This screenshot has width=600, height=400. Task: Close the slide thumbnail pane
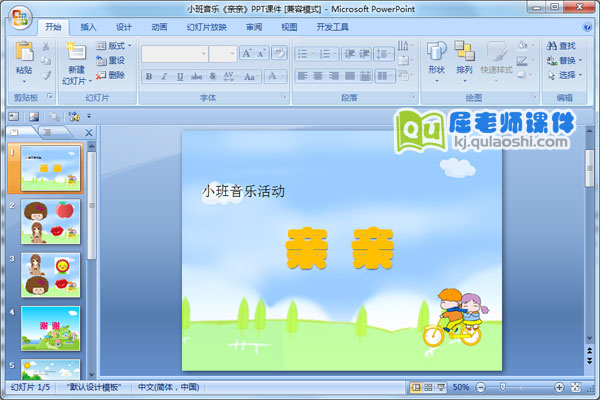tap(89, 133)
